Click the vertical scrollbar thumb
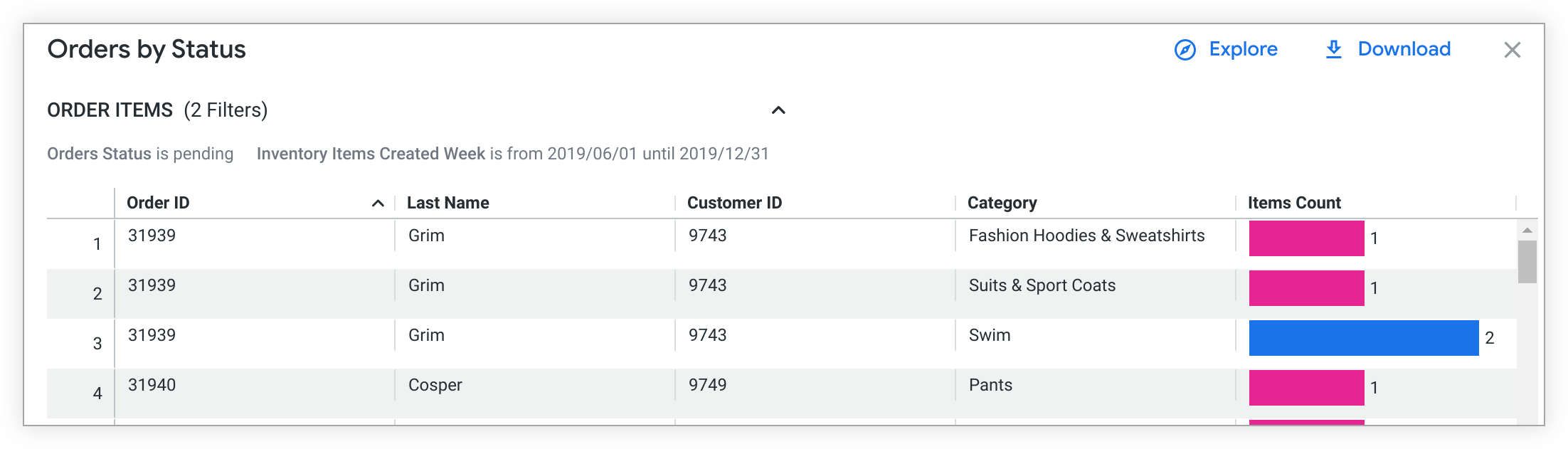Viewport: 1568px width, 449px height. tap(1527, 262)
